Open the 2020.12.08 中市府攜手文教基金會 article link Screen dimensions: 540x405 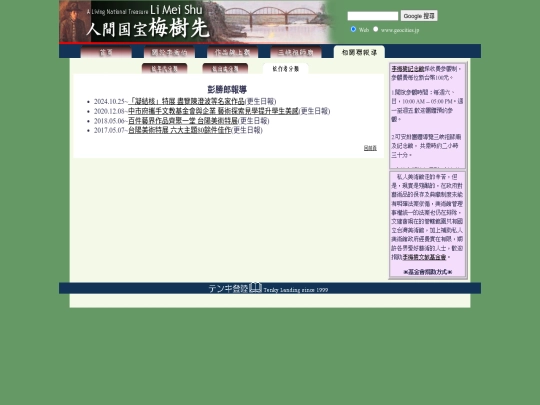213,111
